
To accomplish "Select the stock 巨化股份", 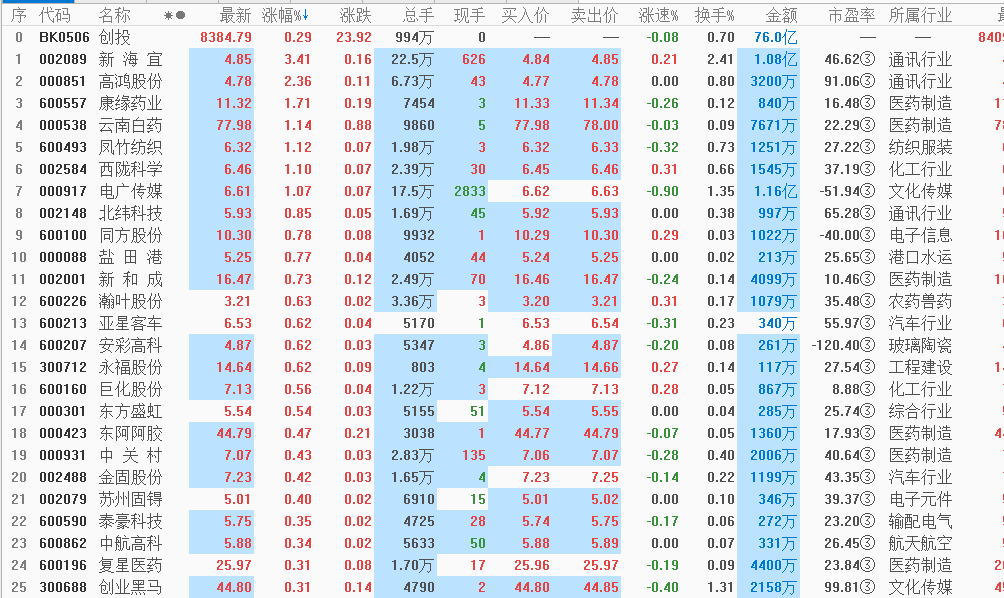I will point(131,389).
